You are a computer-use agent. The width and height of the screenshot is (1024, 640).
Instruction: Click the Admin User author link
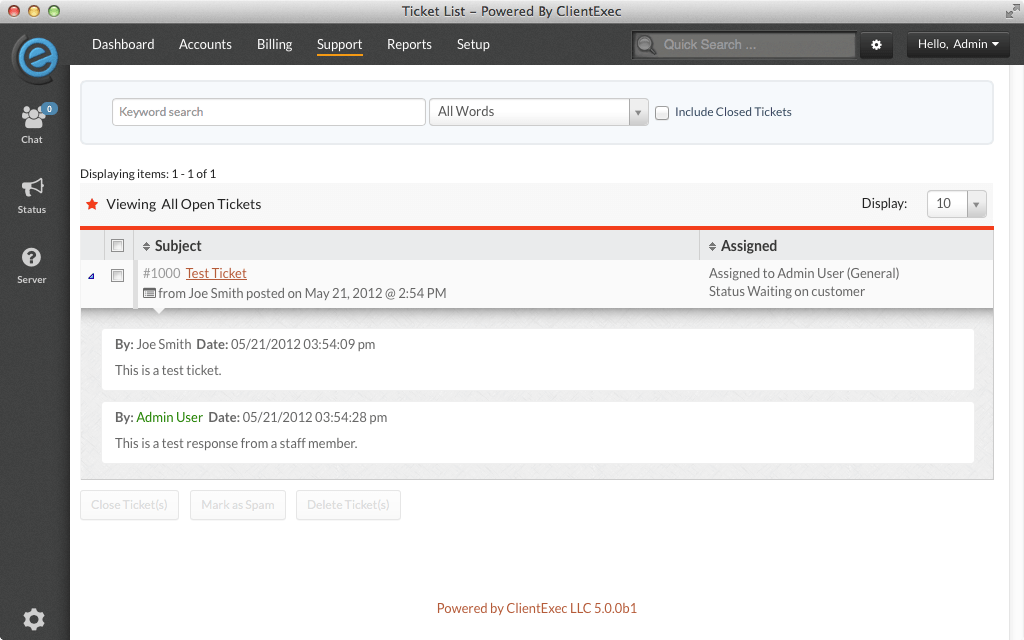pyautogui.click(x=170, y=417)
